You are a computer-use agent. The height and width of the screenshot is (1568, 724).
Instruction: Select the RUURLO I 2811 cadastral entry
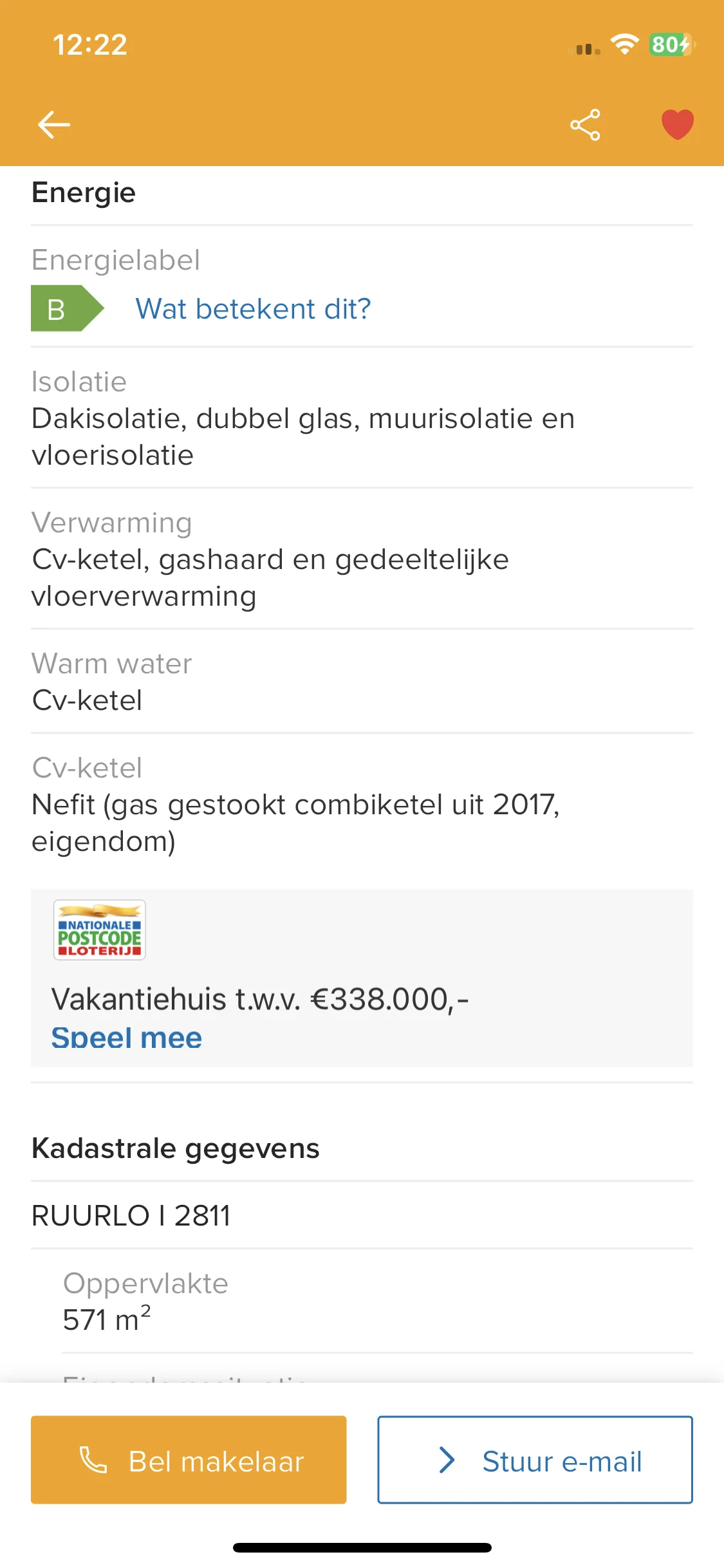tap(362, 1215)
